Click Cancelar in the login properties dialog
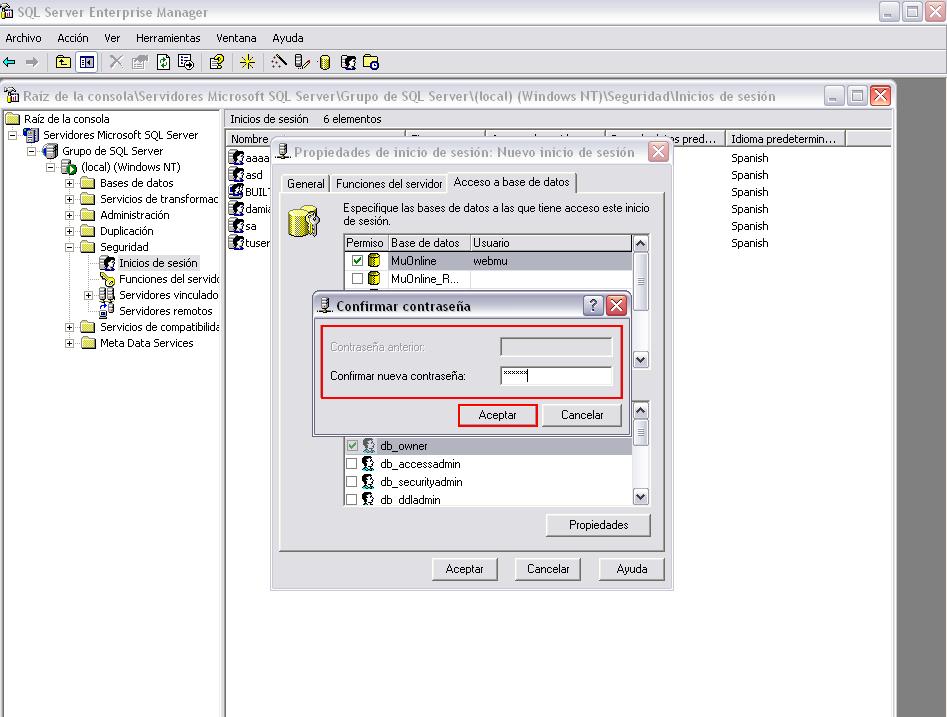This screenshot has height=717, width=947. (548, 569)
